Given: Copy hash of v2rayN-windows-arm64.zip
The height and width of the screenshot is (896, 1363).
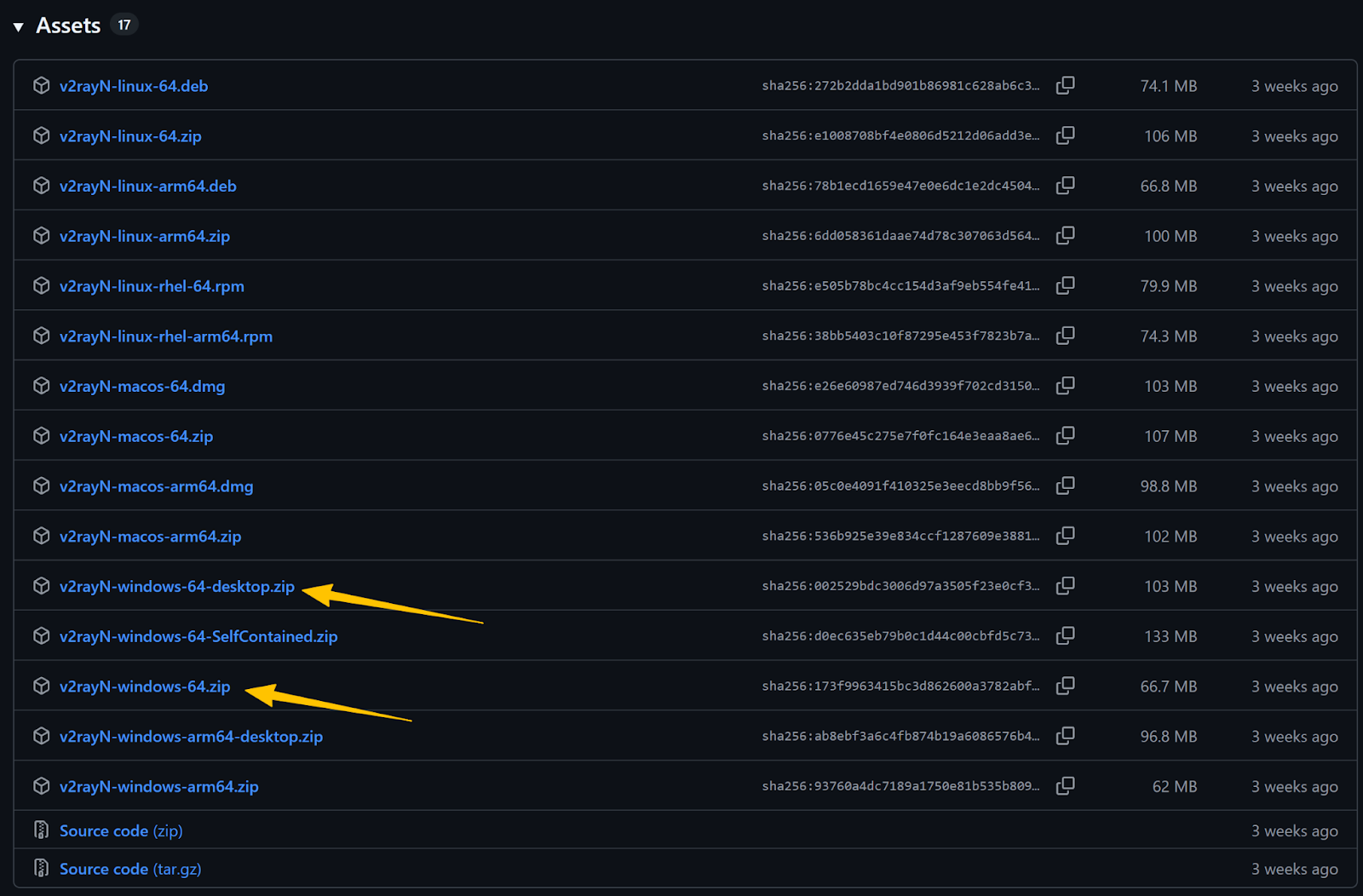Looking at the screenshot, I should click(1065, 786).
